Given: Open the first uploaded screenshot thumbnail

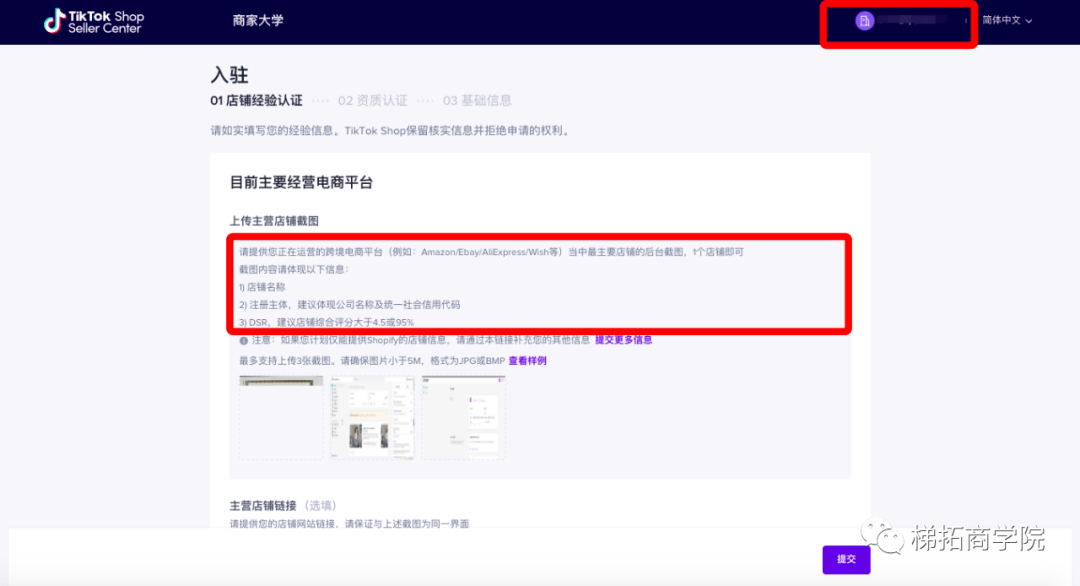Looking at the screenshot, I should pyautogui.click(x=281, y=417).
